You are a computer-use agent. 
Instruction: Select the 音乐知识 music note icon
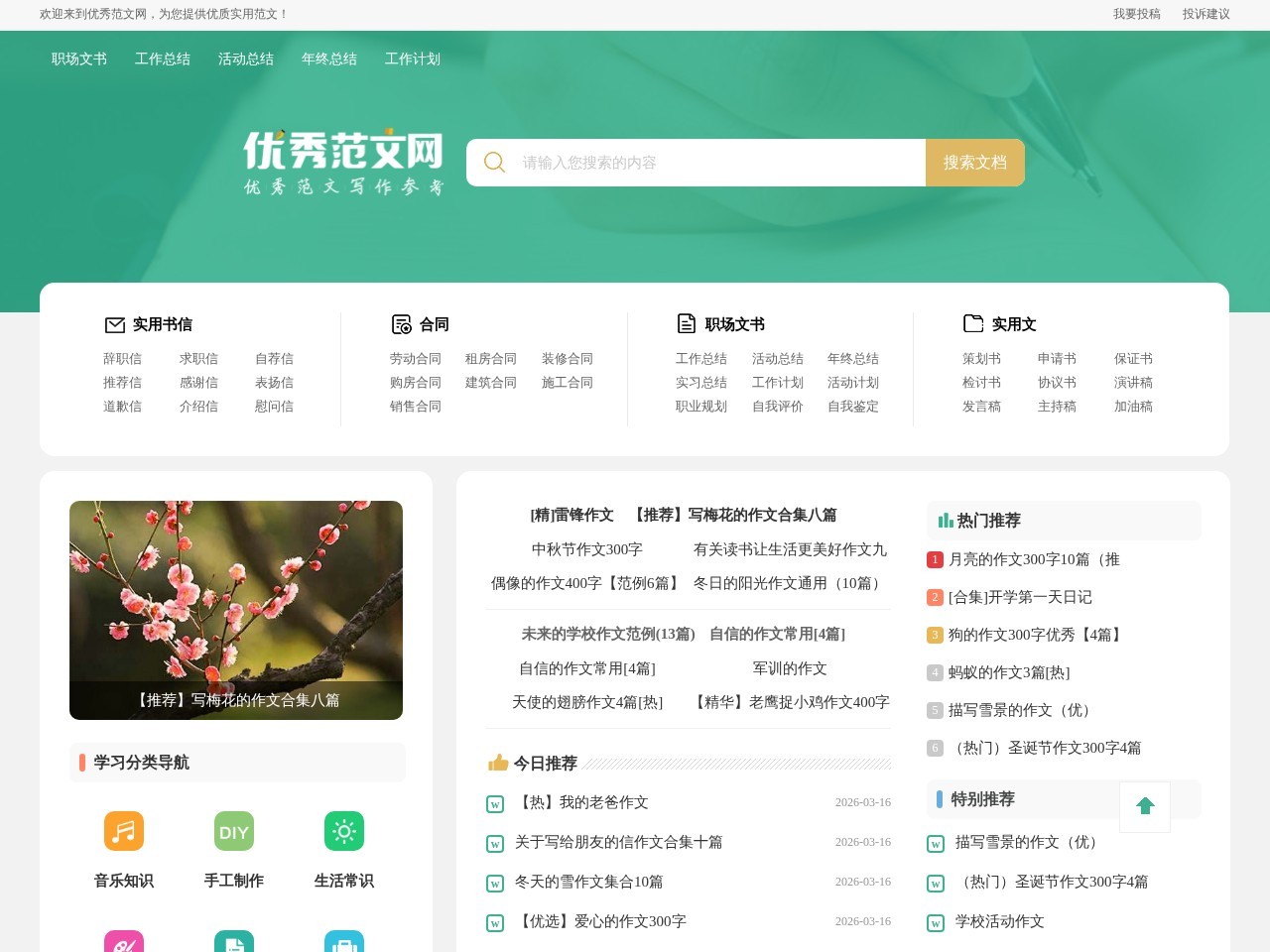[x=123, y=831]
